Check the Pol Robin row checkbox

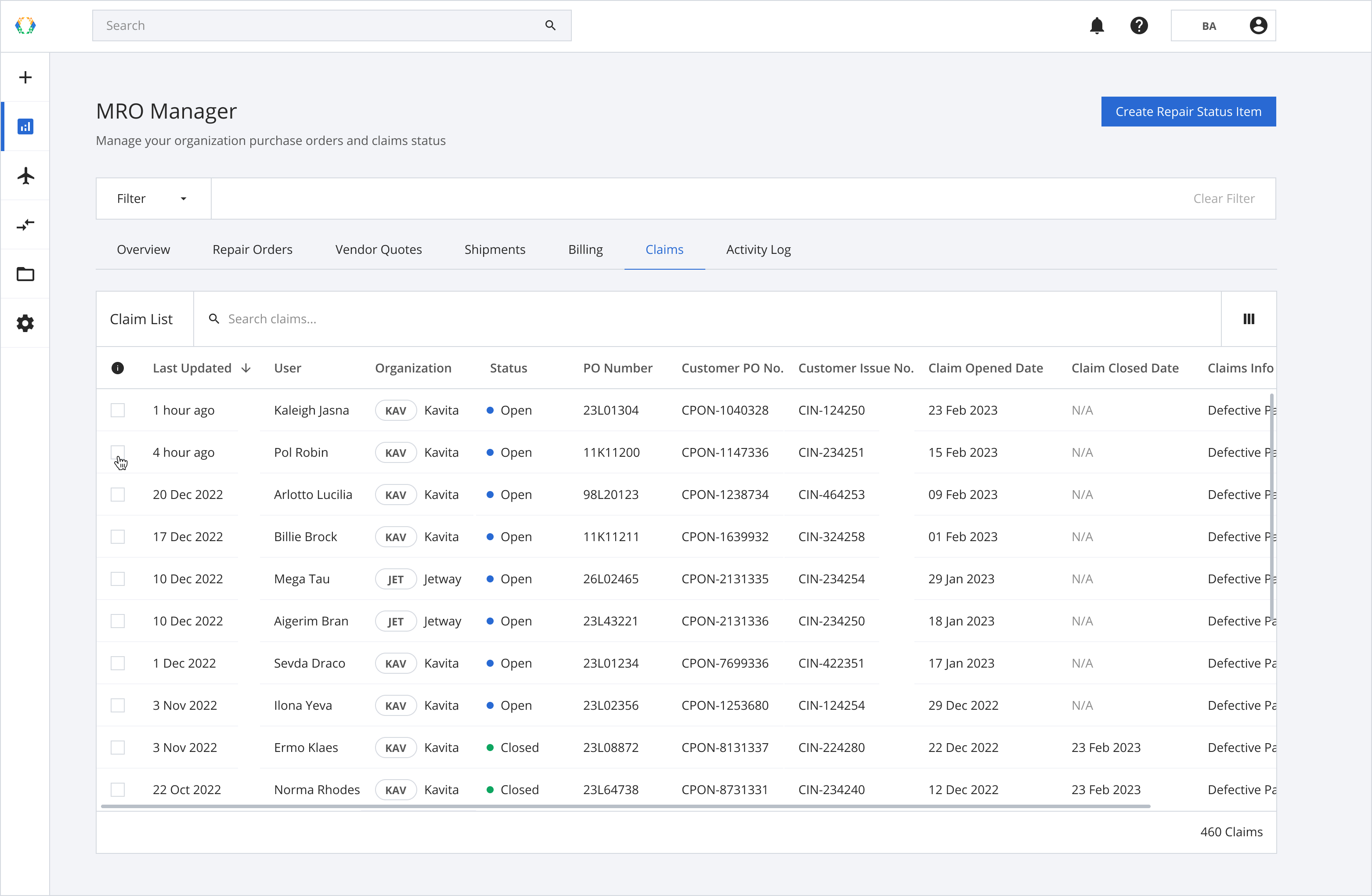click(x=118, y=452)
